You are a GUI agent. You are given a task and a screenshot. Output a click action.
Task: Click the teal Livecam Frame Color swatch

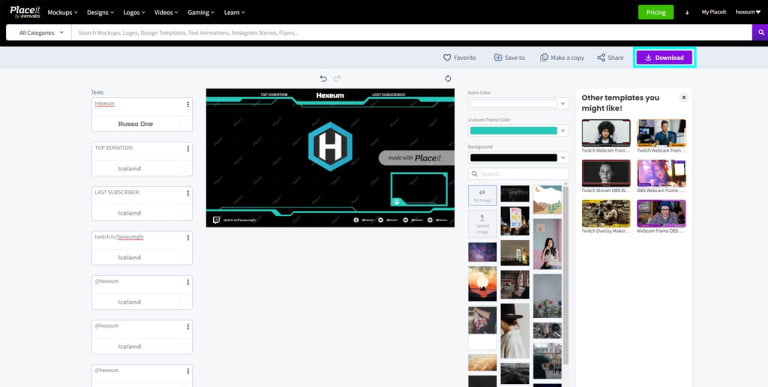click(513, 130)
